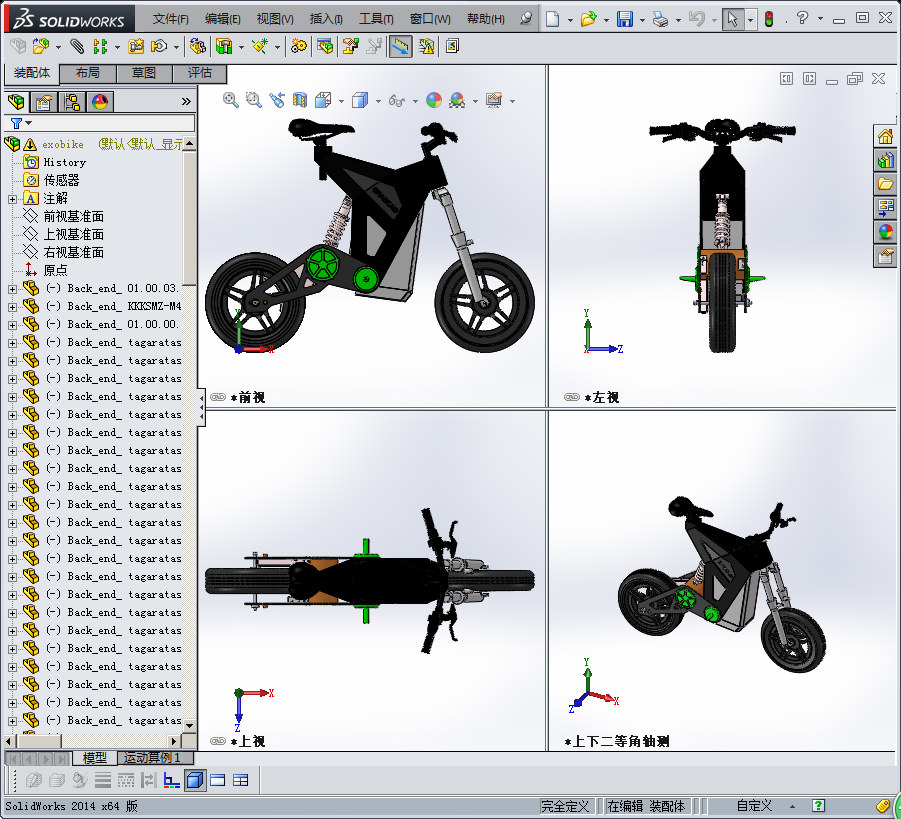
Task: Toggle the Four View viewport layout button
Action: (x=241, y=780)
